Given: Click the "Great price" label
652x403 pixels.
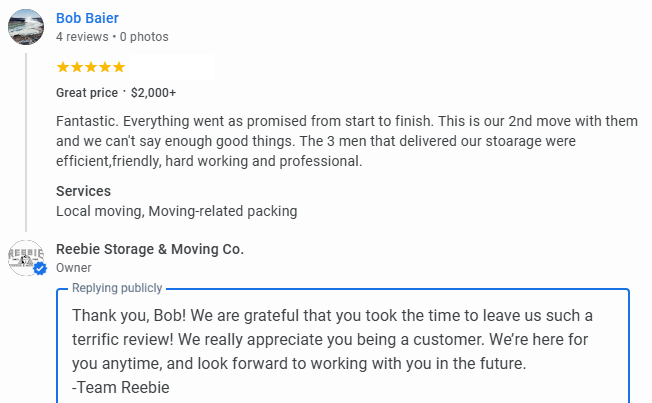Looking at the screenshot, I should (x=87, y=93).
